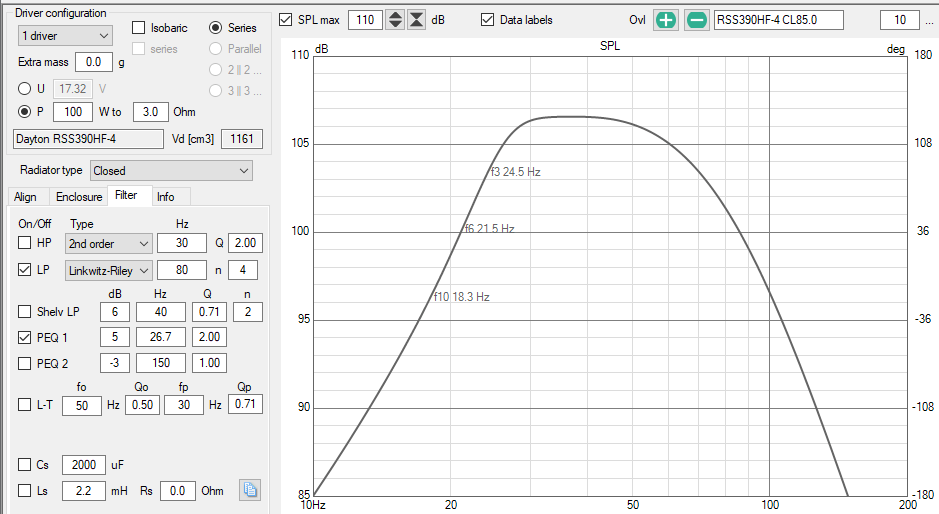The height and width of the screenshot is (514, 939).
Task: Click the Ls 2.2 mH field
Action: (83, 491)
